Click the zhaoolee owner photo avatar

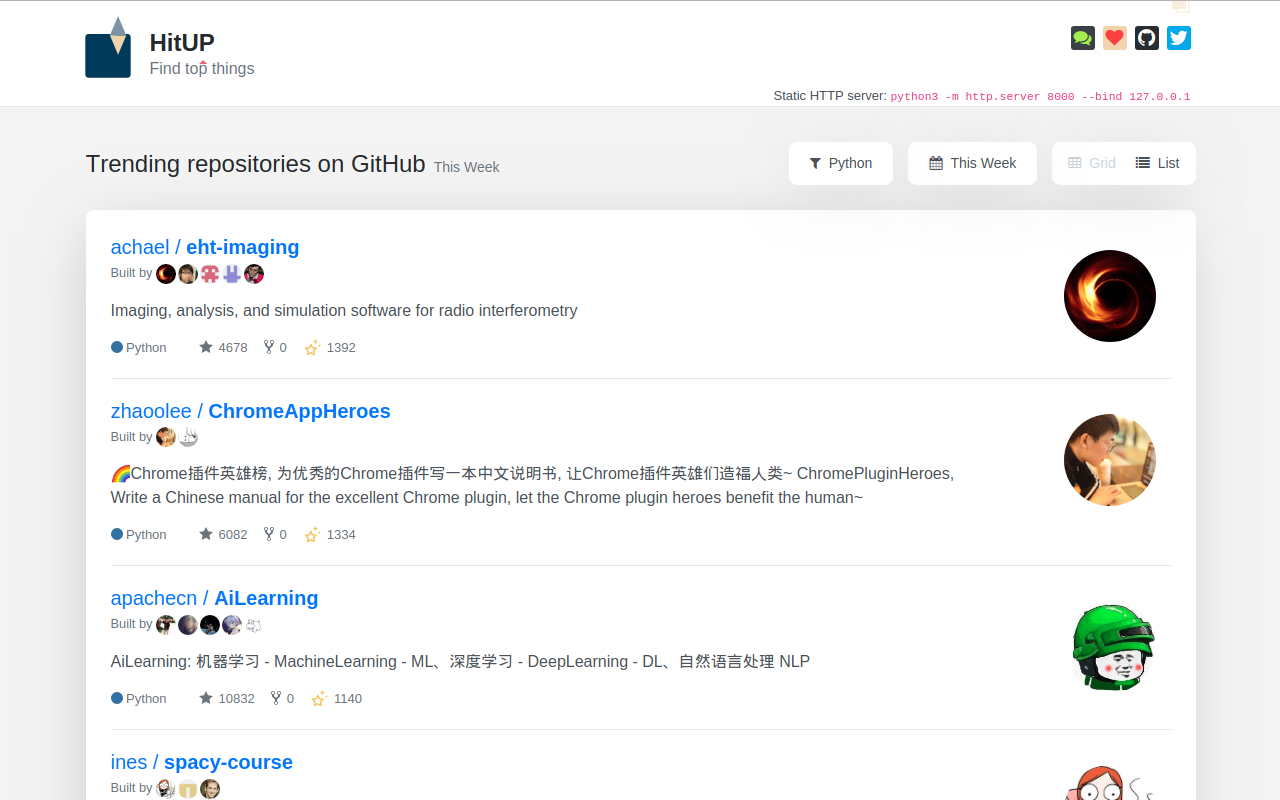[1110, 460]
